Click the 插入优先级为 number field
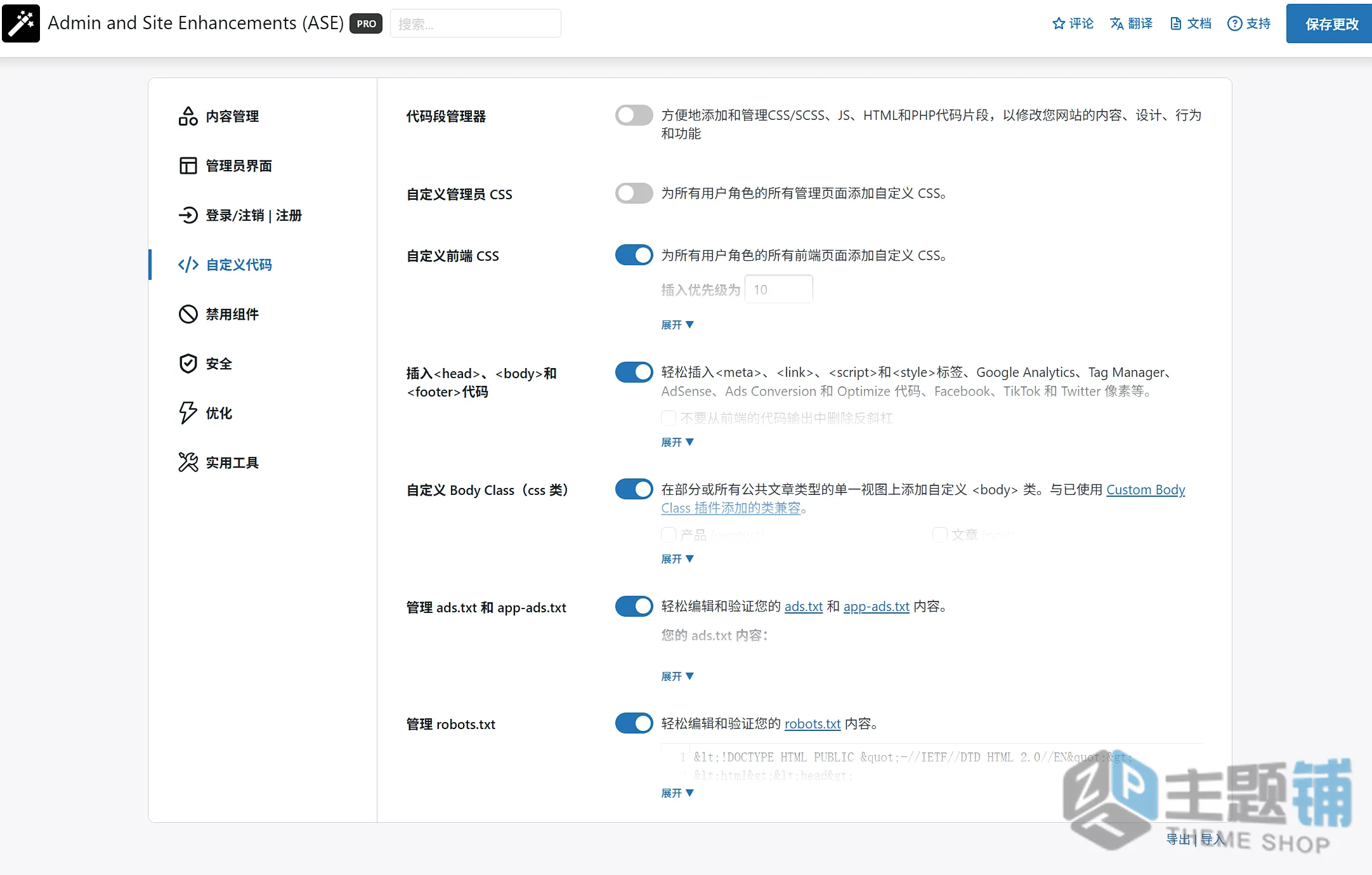This screenshot has height=875, width=1372. tap(778, 289)
